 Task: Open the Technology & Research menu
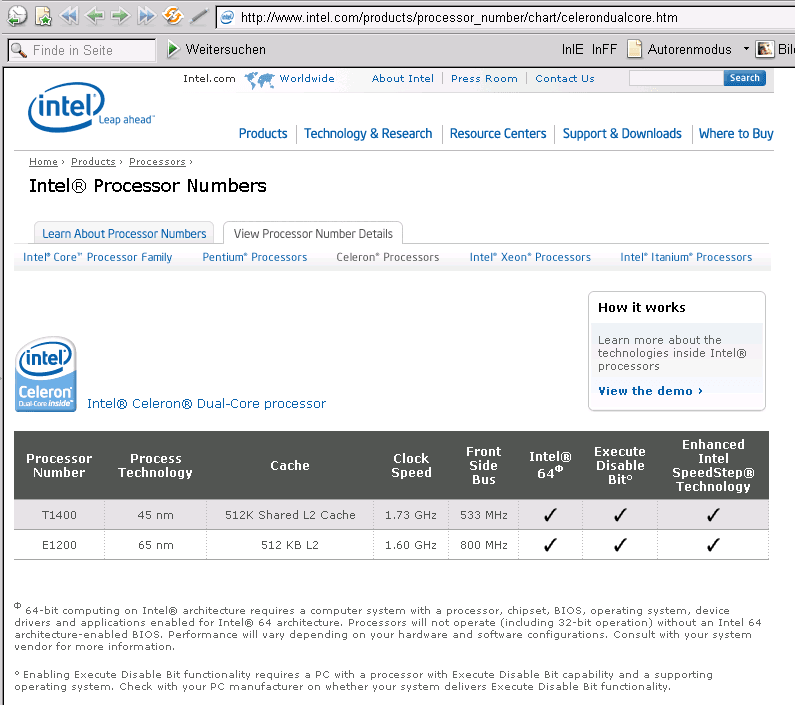(x=368, y=133)
